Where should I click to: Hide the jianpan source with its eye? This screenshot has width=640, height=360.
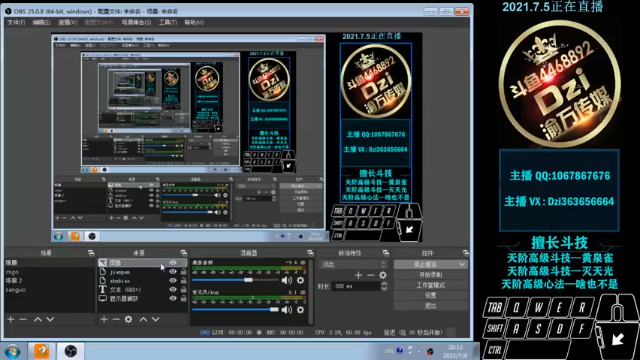pos(173,271)
